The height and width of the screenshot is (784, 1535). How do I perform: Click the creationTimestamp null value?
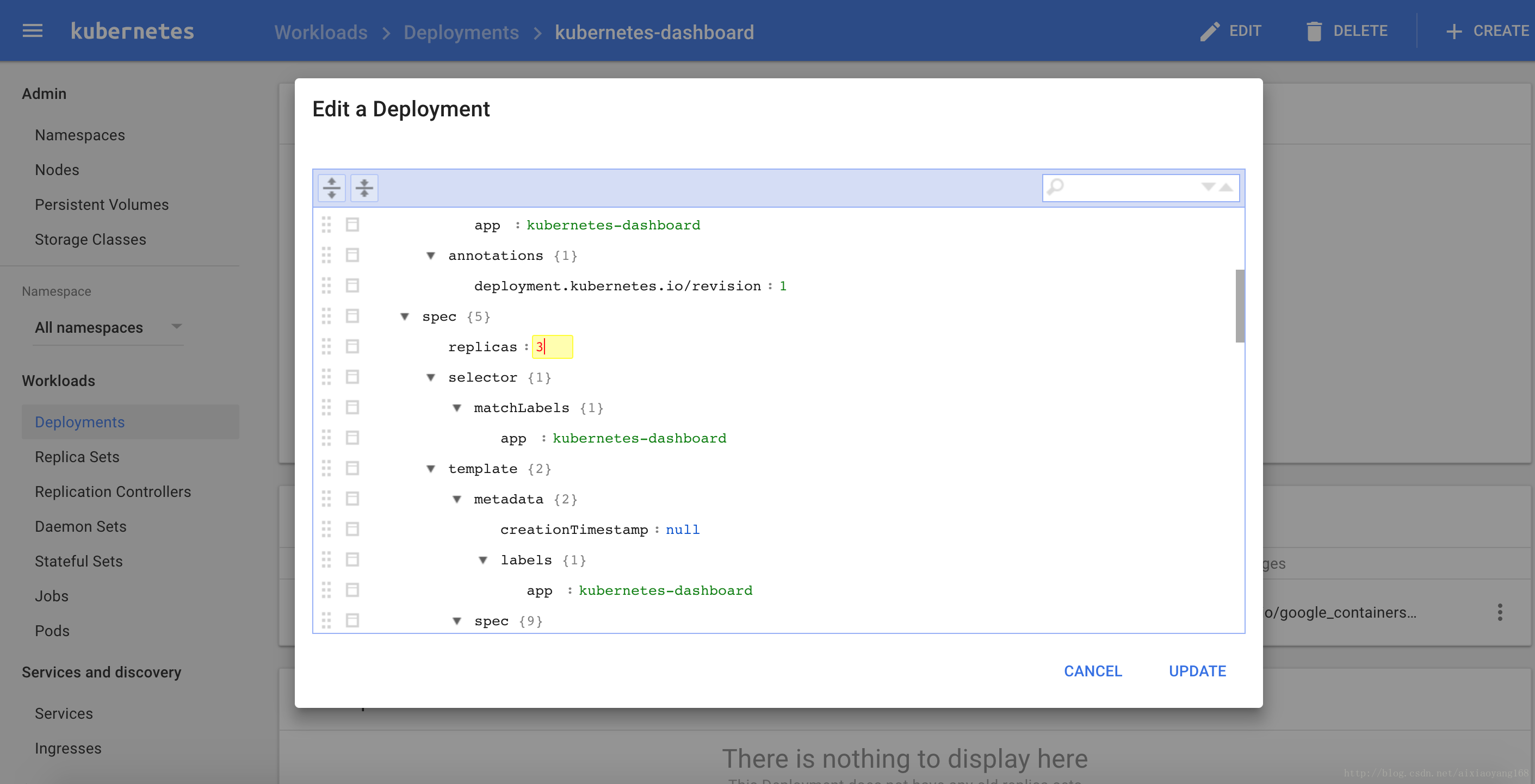(682, 530)
